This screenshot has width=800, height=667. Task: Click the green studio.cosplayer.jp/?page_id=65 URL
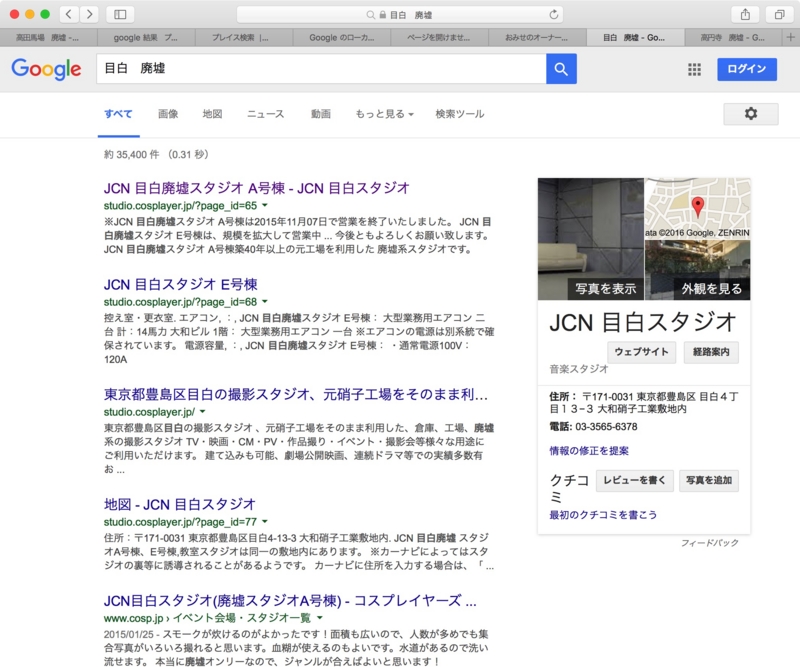coord(180,205)
